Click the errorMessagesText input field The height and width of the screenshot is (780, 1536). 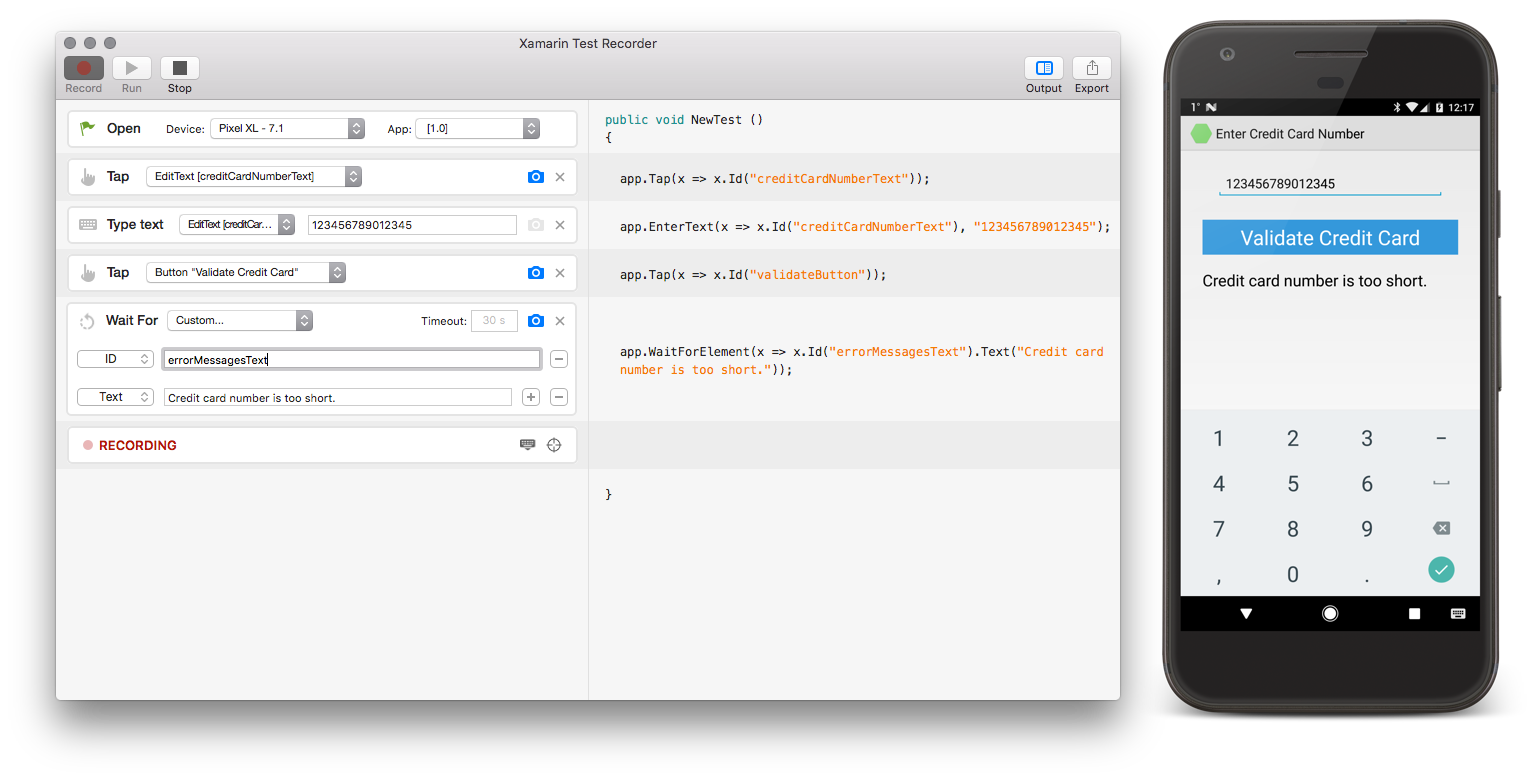click(352, 359)
